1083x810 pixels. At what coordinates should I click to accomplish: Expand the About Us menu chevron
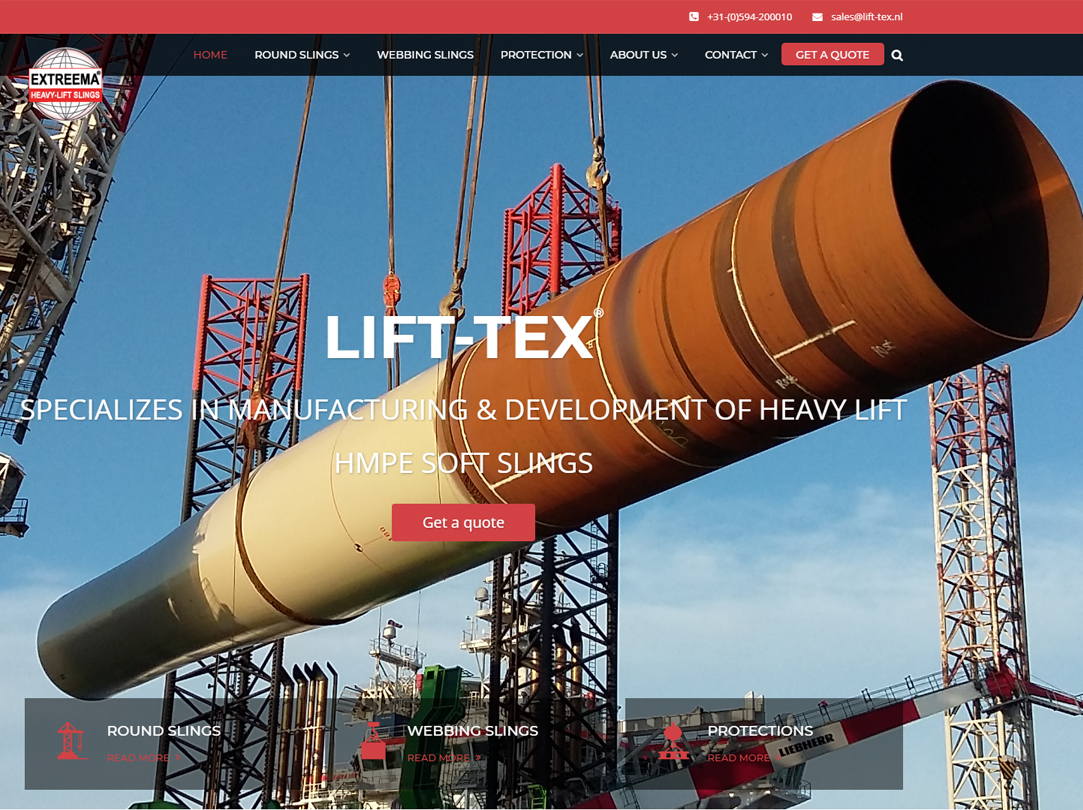pos(675,55)
